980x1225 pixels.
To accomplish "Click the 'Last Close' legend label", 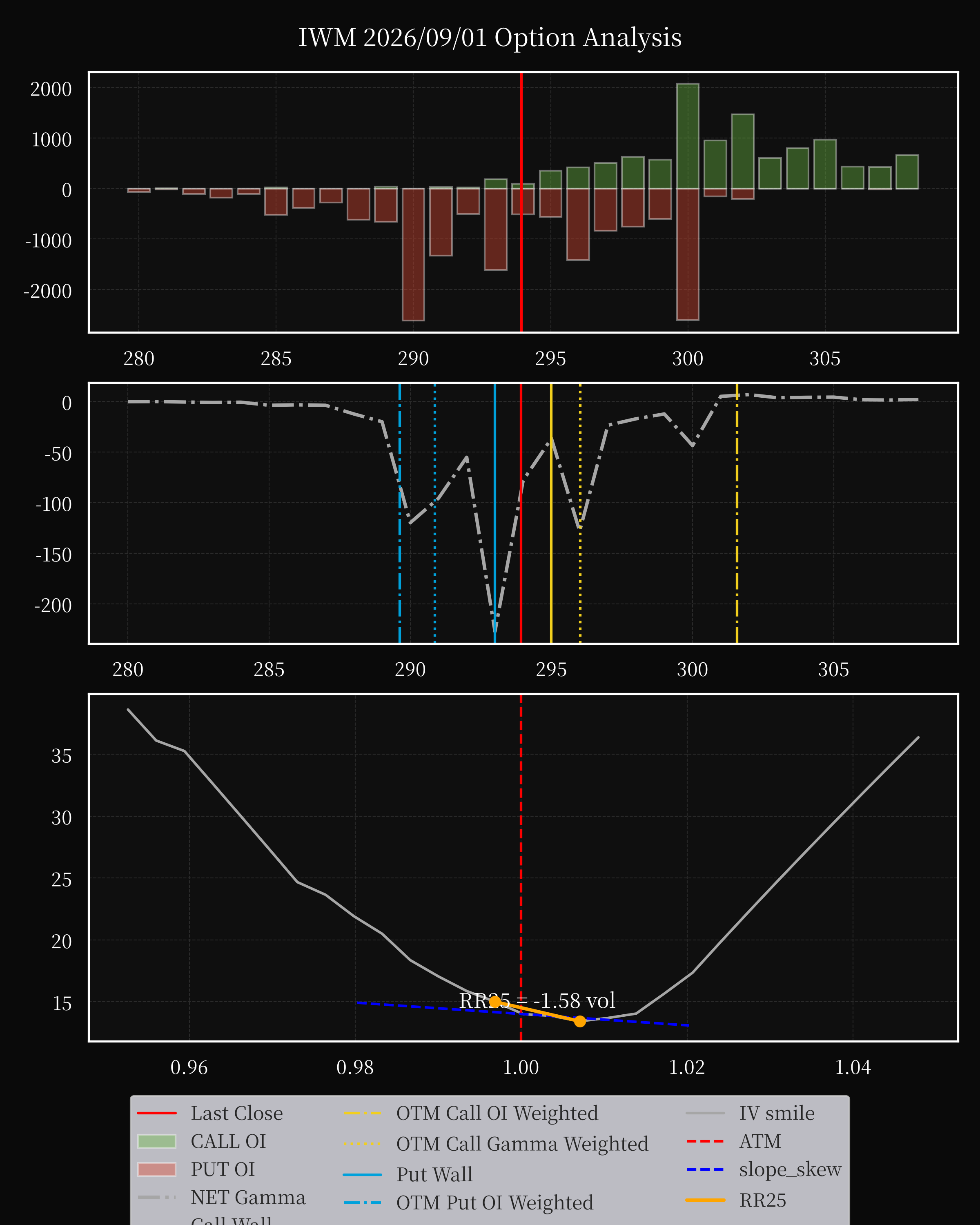I will pos(236,1113).
